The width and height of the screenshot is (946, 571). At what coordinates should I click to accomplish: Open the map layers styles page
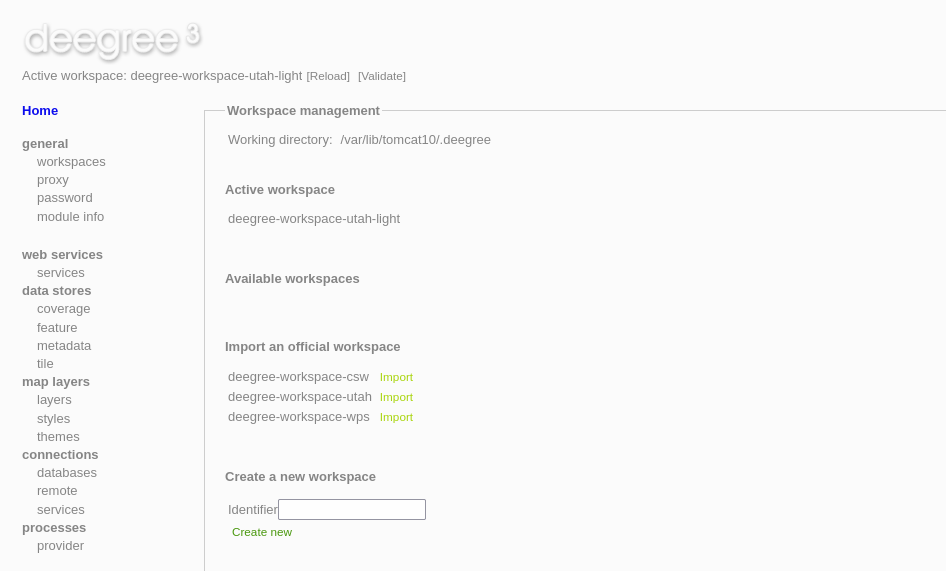pyautogui.click(x=53, y=419)
